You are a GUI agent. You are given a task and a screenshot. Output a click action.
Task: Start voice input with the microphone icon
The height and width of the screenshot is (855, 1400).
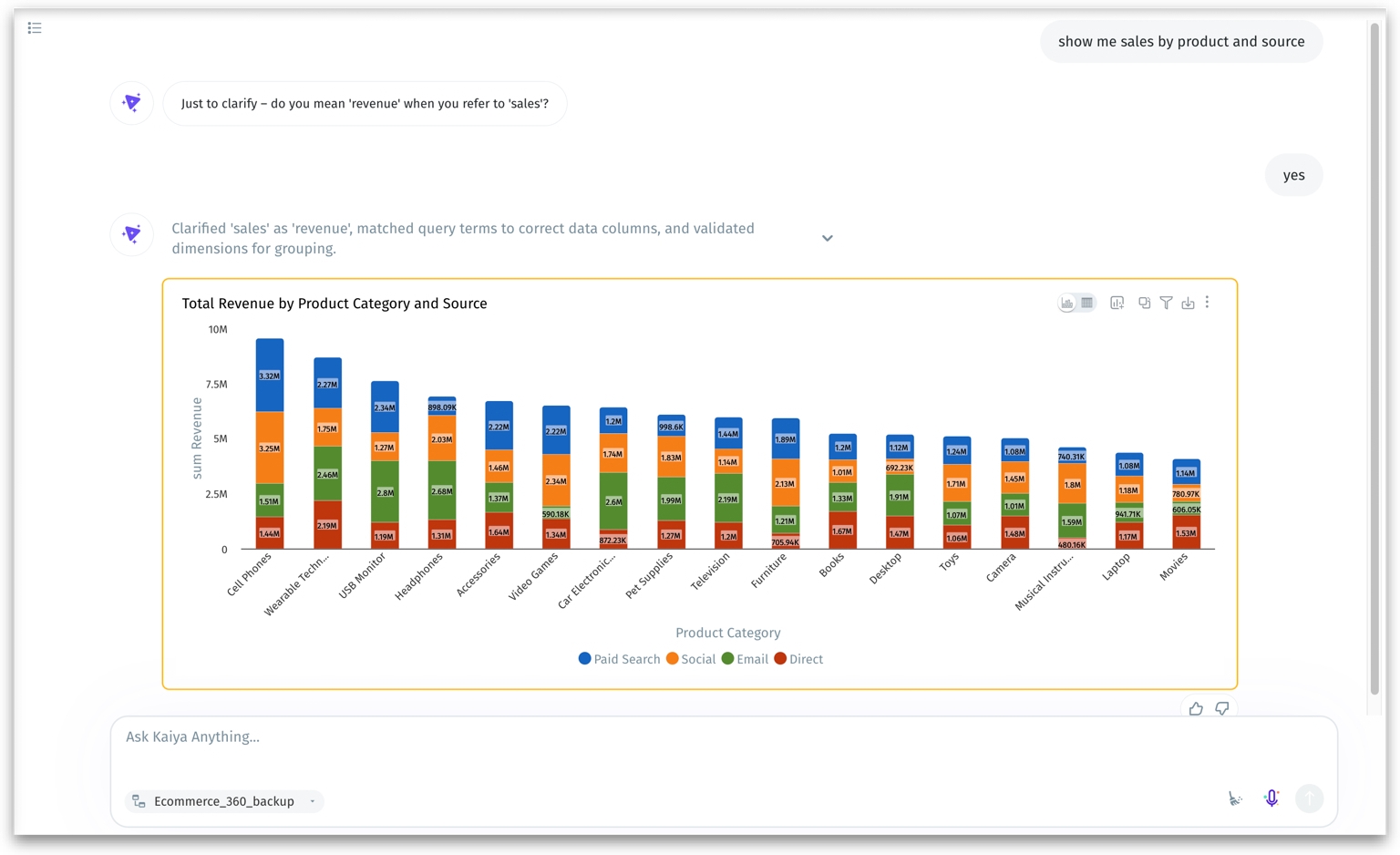(1271, 798)
